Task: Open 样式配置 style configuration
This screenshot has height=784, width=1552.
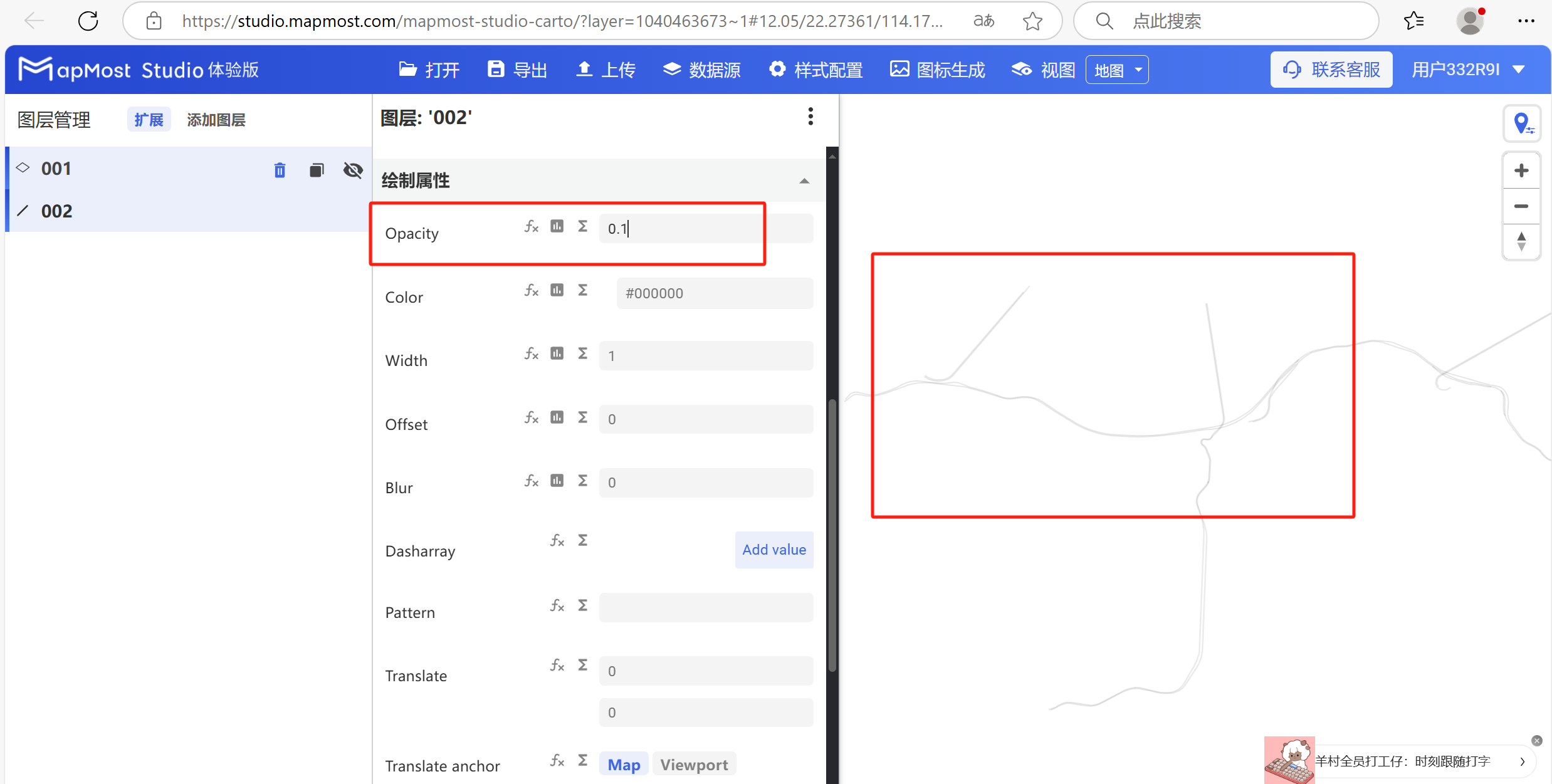Action: [815, 70]
